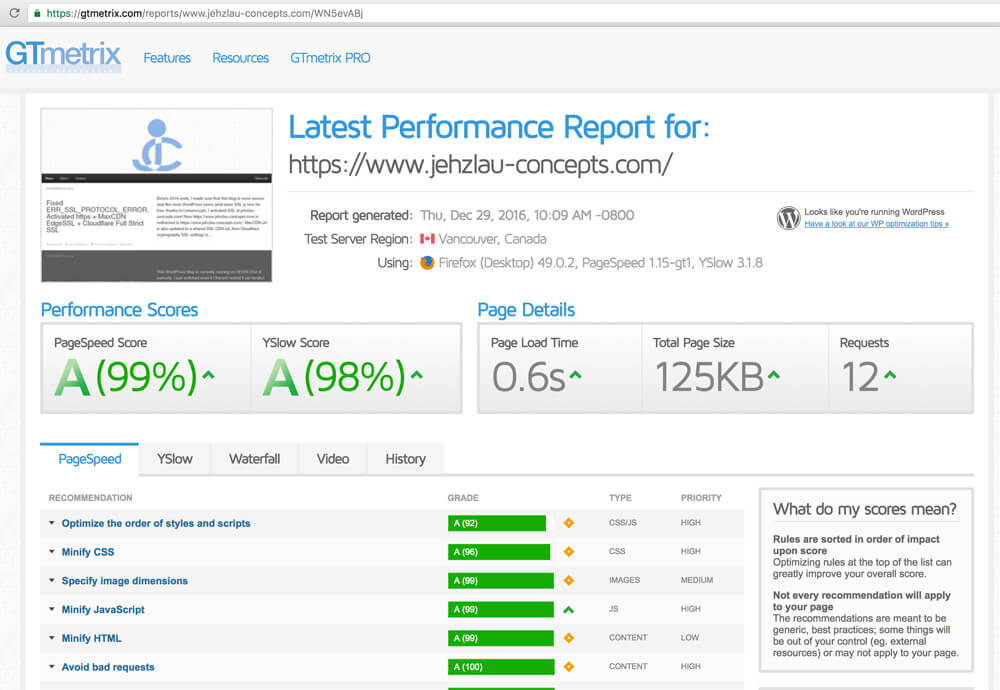The image size is (1000, 690).
Task: Open the WP optimization tips link
Action: pos(876,224)
